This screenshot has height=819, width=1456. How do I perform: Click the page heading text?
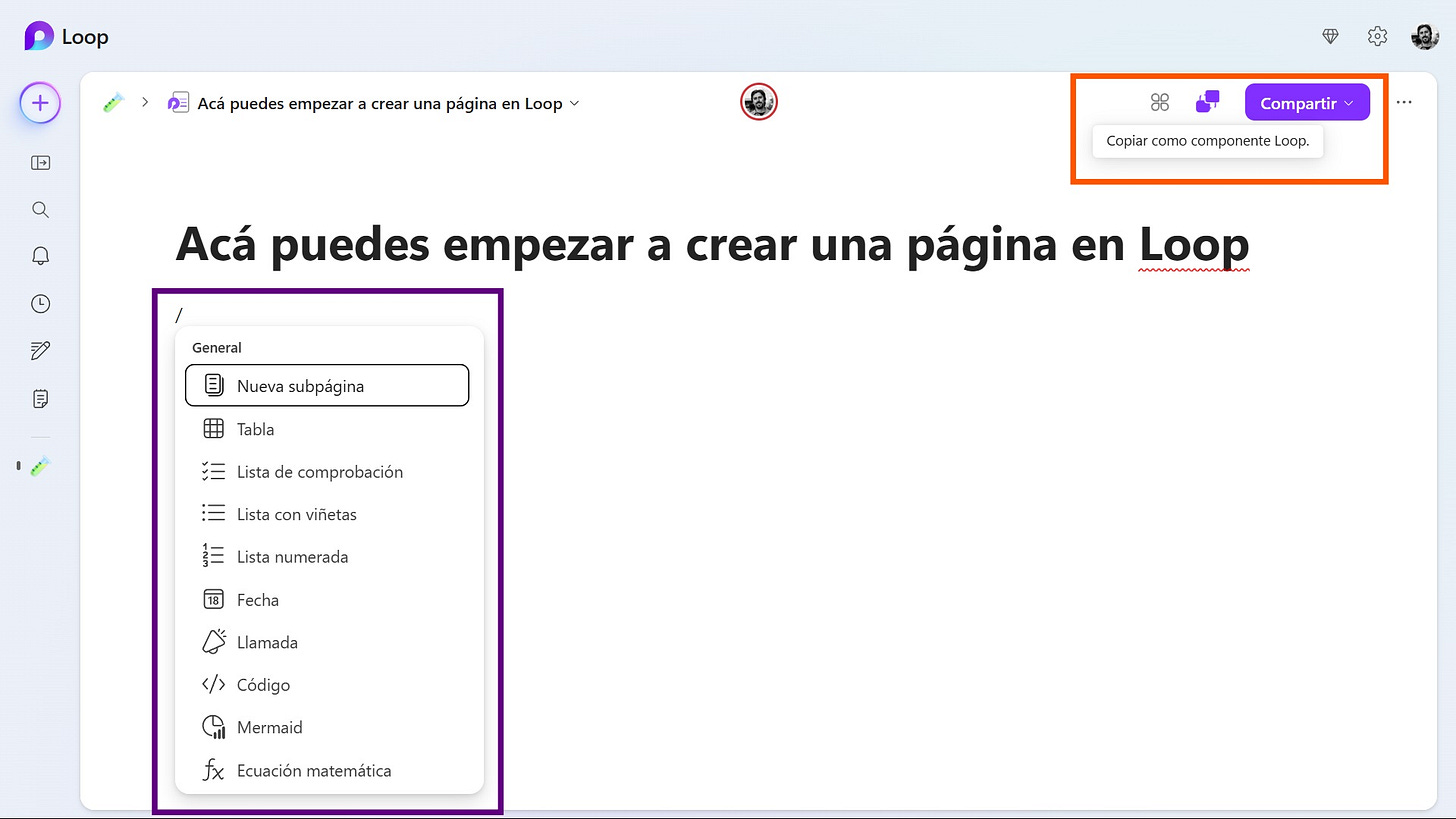tap(712, 245)
